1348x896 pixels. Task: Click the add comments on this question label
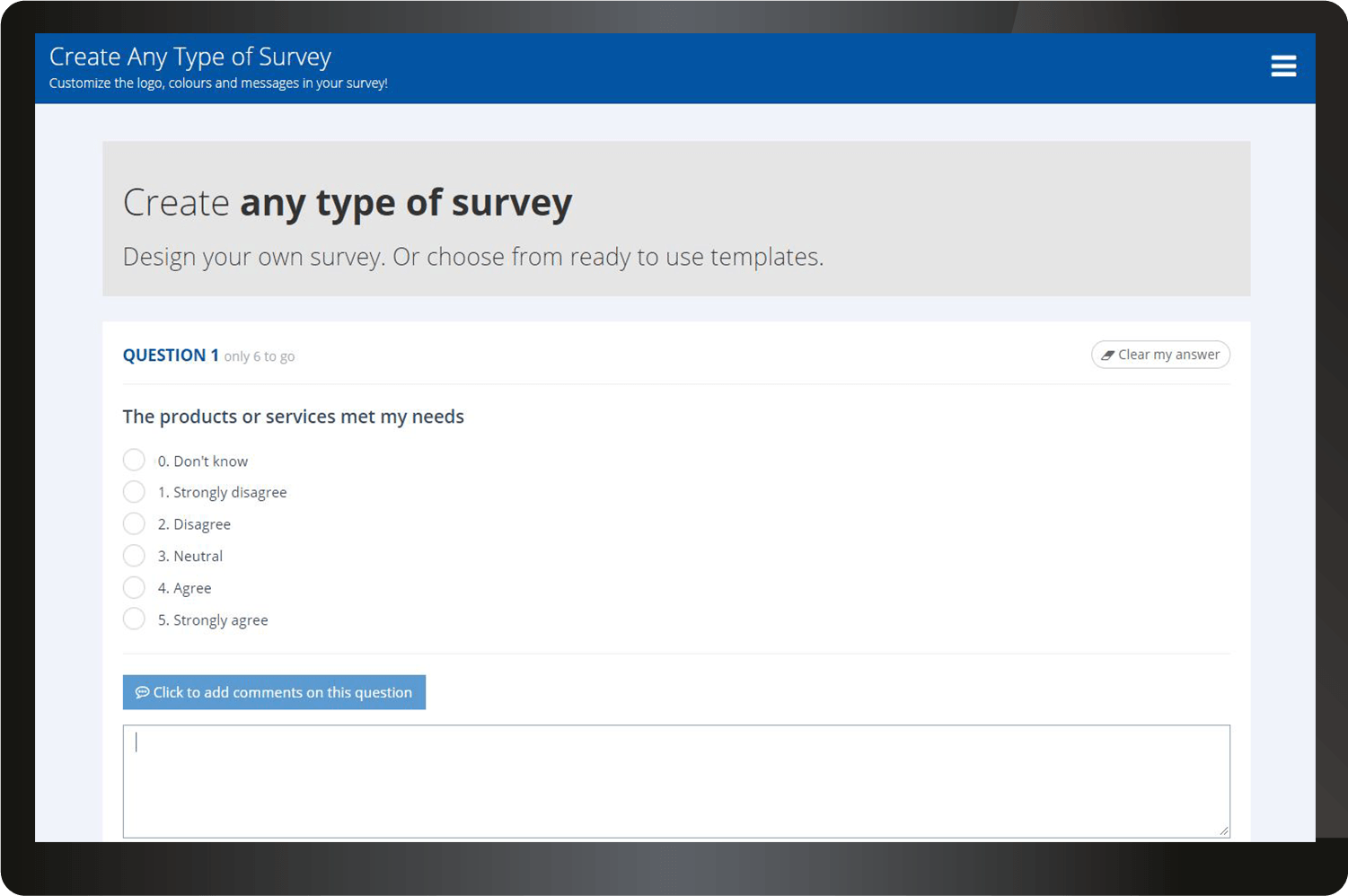(x=282, y=692)
